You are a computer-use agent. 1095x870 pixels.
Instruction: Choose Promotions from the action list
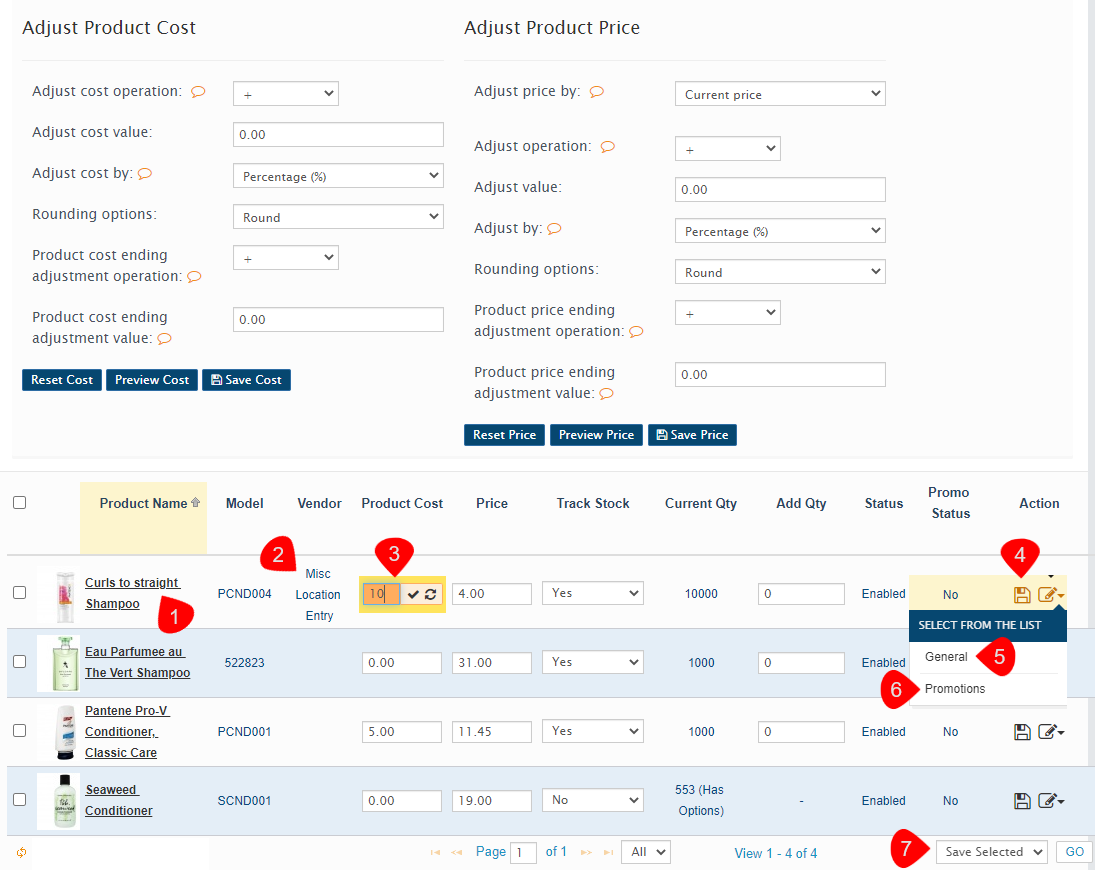coord(955,689)
